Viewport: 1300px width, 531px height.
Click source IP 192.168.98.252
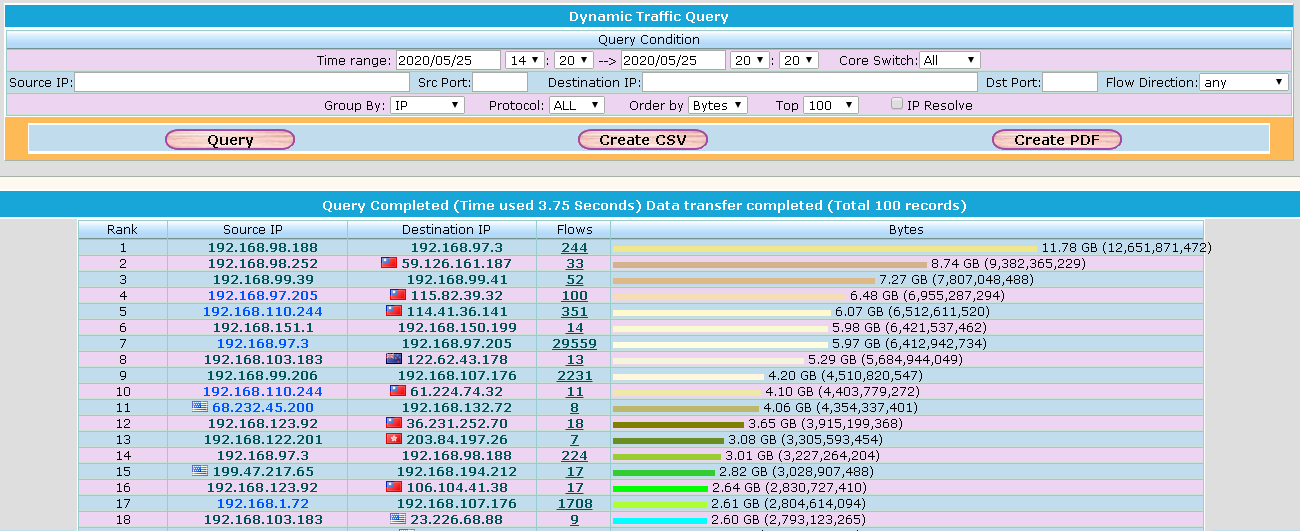coord(263,263)
